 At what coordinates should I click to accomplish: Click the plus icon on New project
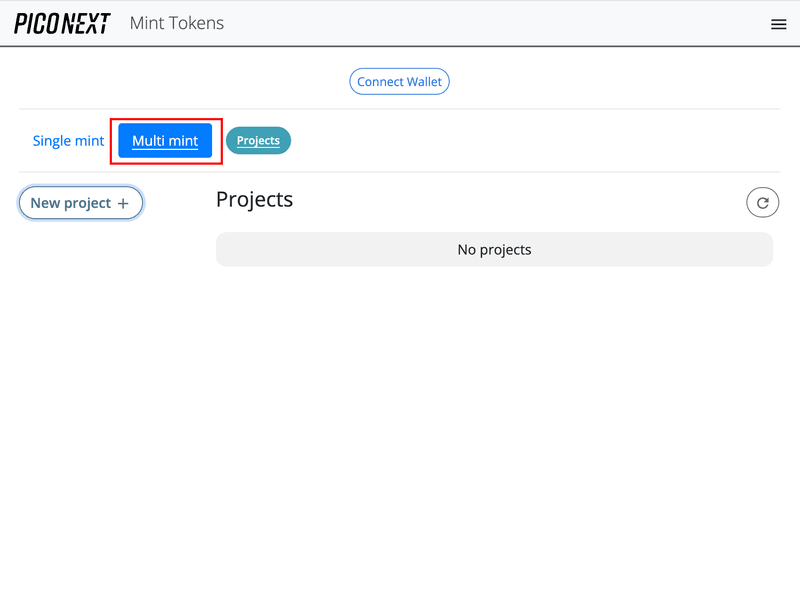(x=123, y=203)
